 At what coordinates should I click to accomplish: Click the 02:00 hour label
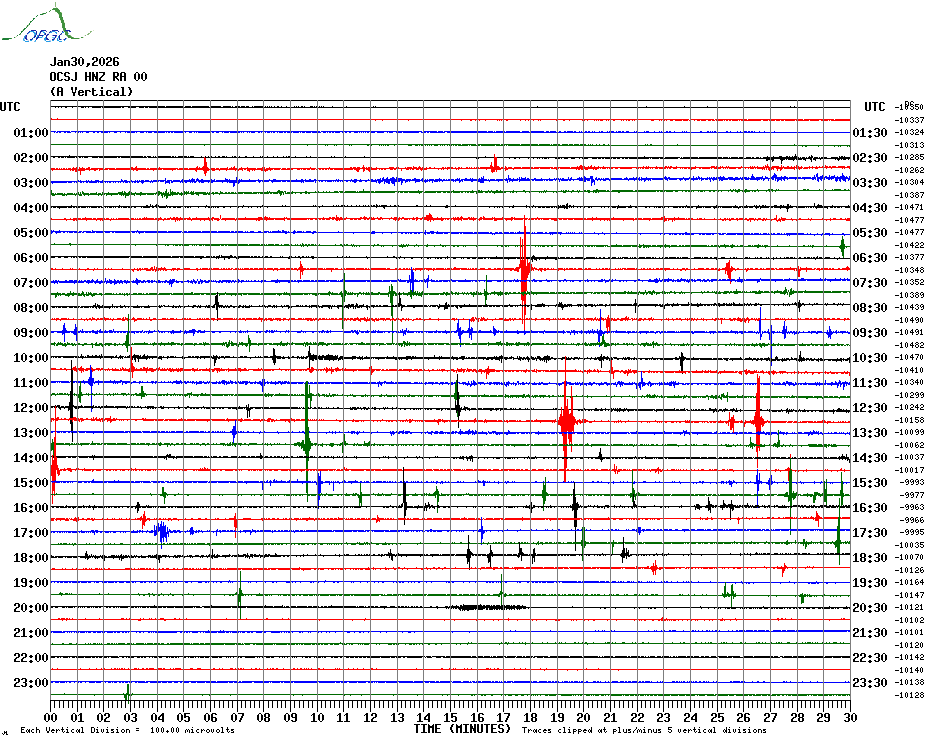(x=31, y=157)
